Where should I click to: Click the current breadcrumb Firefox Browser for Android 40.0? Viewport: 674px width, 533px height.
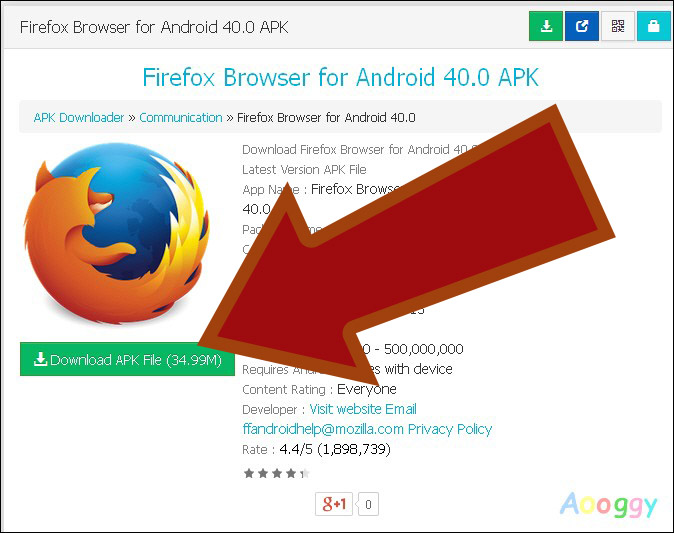(x=326, y=117)
